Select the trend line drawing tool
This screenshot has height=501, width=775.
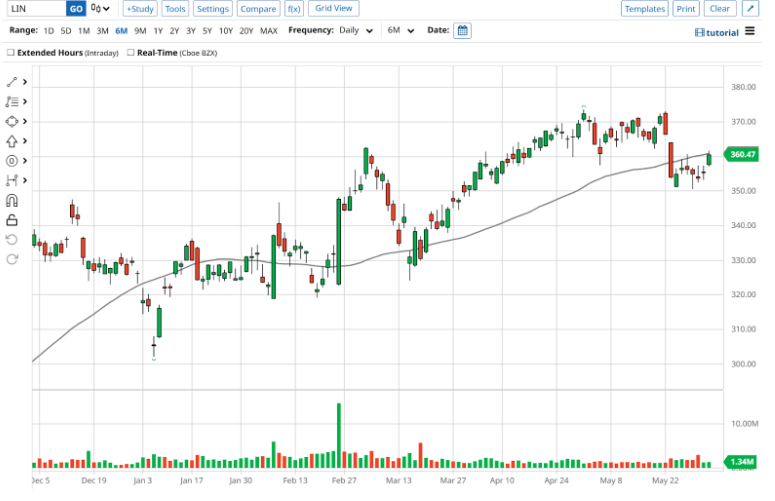[x=12, y=82]
